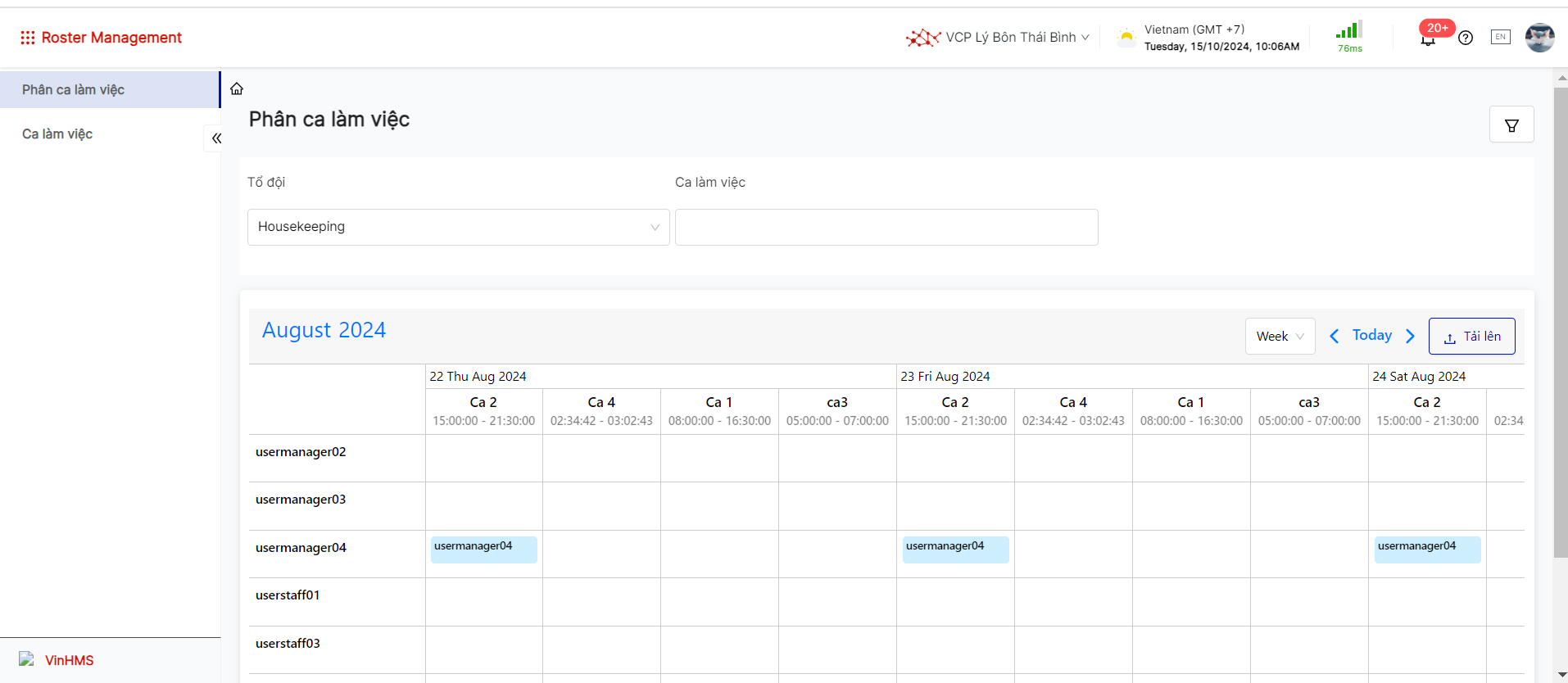Click the Tải lên upload button

coord(1471,337)
